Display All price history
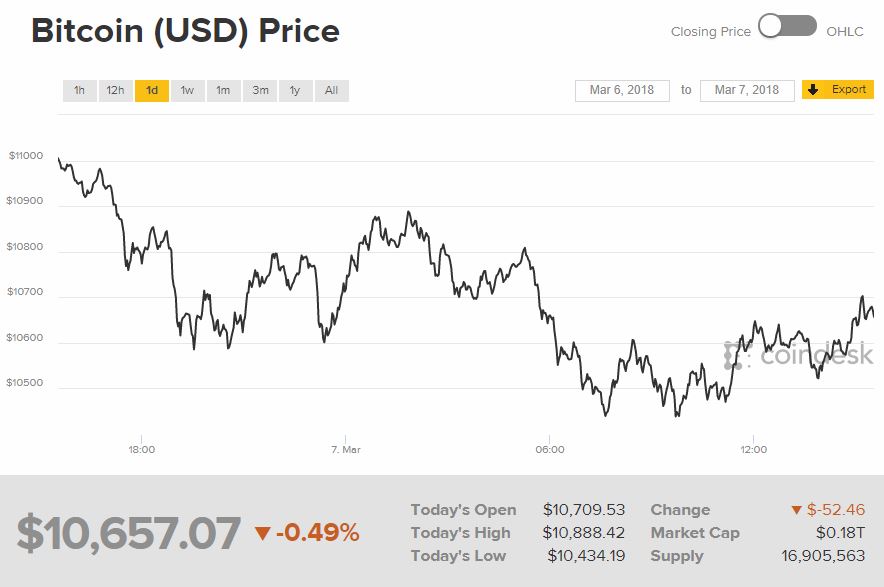 pos(331,91)
